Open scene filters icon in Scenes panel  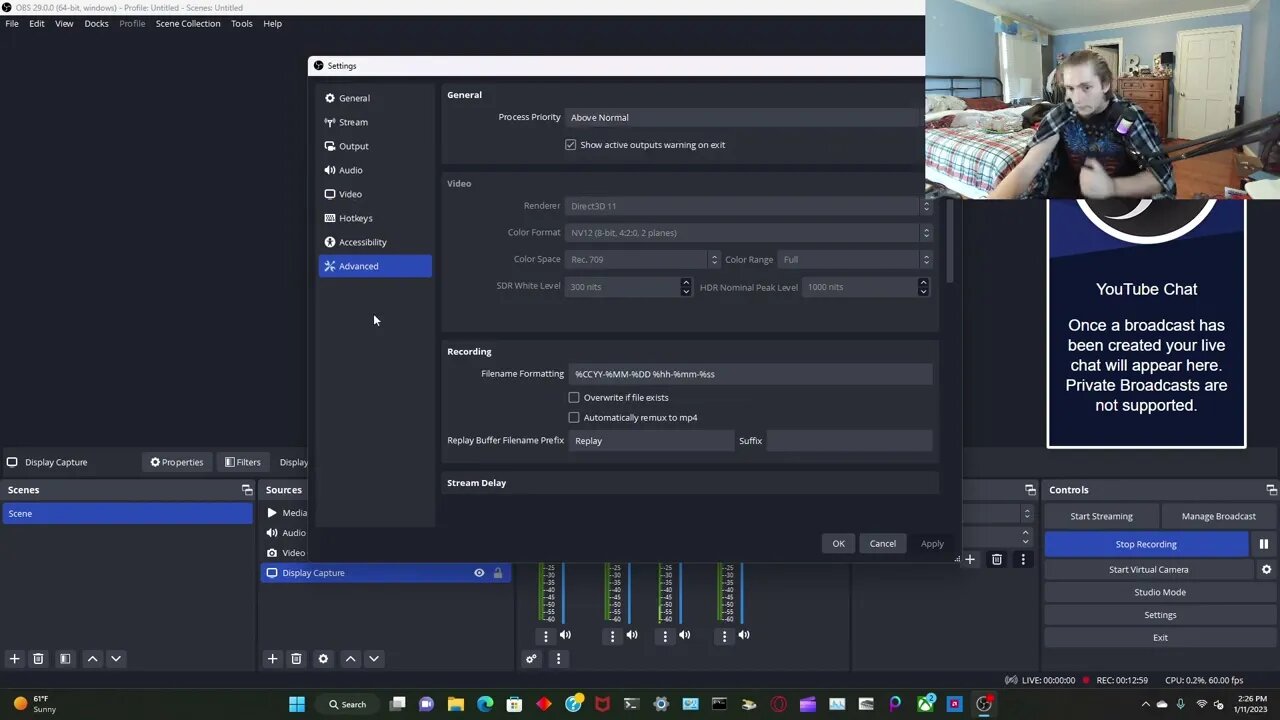tap(65, 659)
